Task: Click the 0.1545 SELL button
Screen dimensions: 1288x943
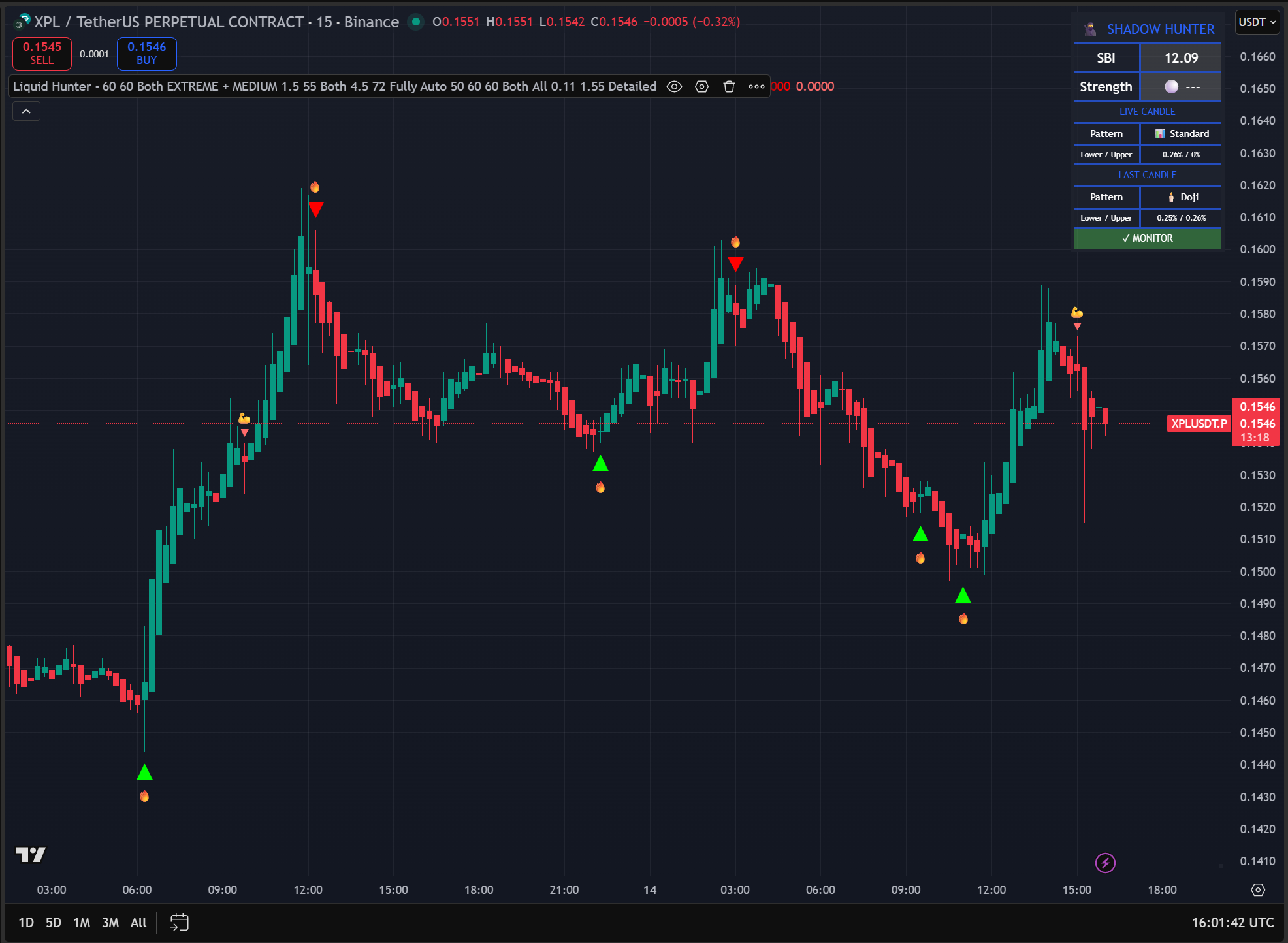Action: point(42,54)
